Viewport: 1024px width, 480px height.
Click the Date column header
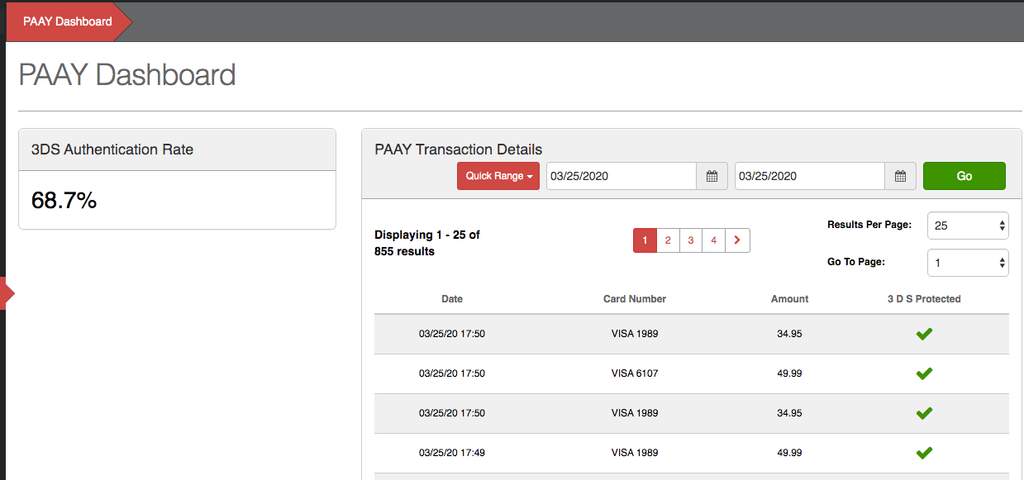tap(452, 299)
